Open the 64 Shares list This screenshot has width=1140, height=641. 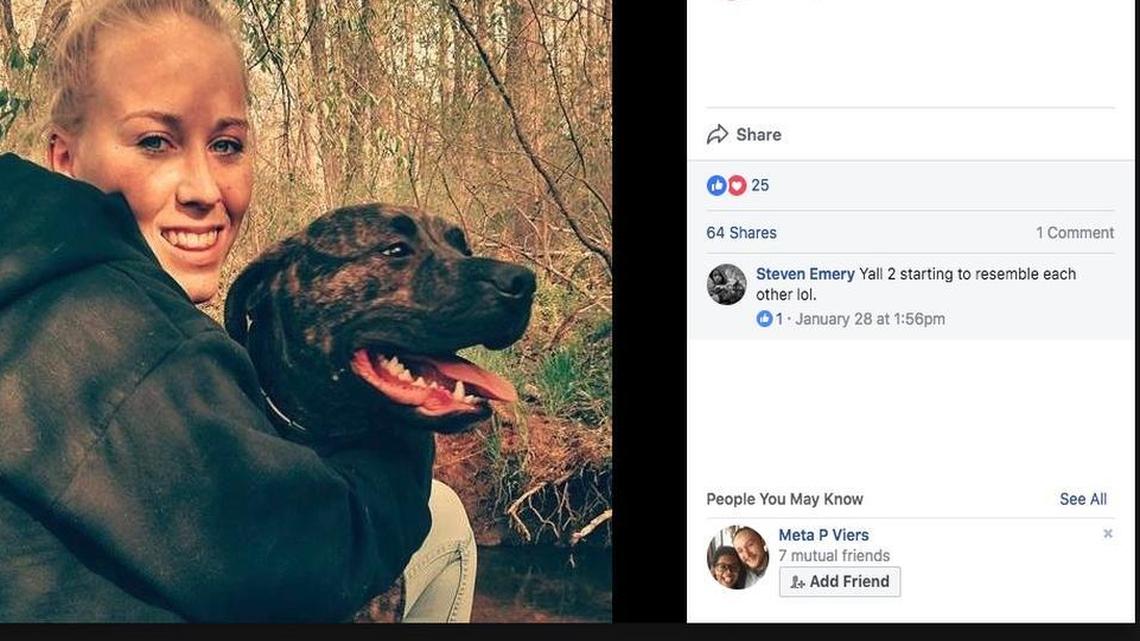click(x=741, y=232)
